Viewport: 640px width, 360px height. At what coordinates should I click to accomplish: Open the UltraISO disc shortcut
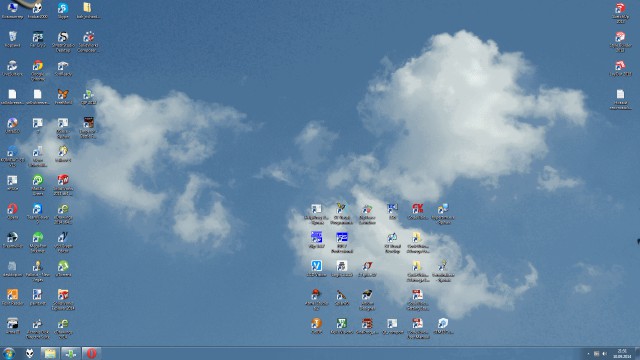coord(12,125)
